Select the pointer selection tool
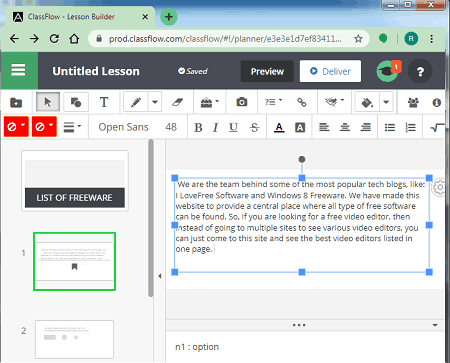The width and height of the screenshot is (450, 363). pos(48,102)
